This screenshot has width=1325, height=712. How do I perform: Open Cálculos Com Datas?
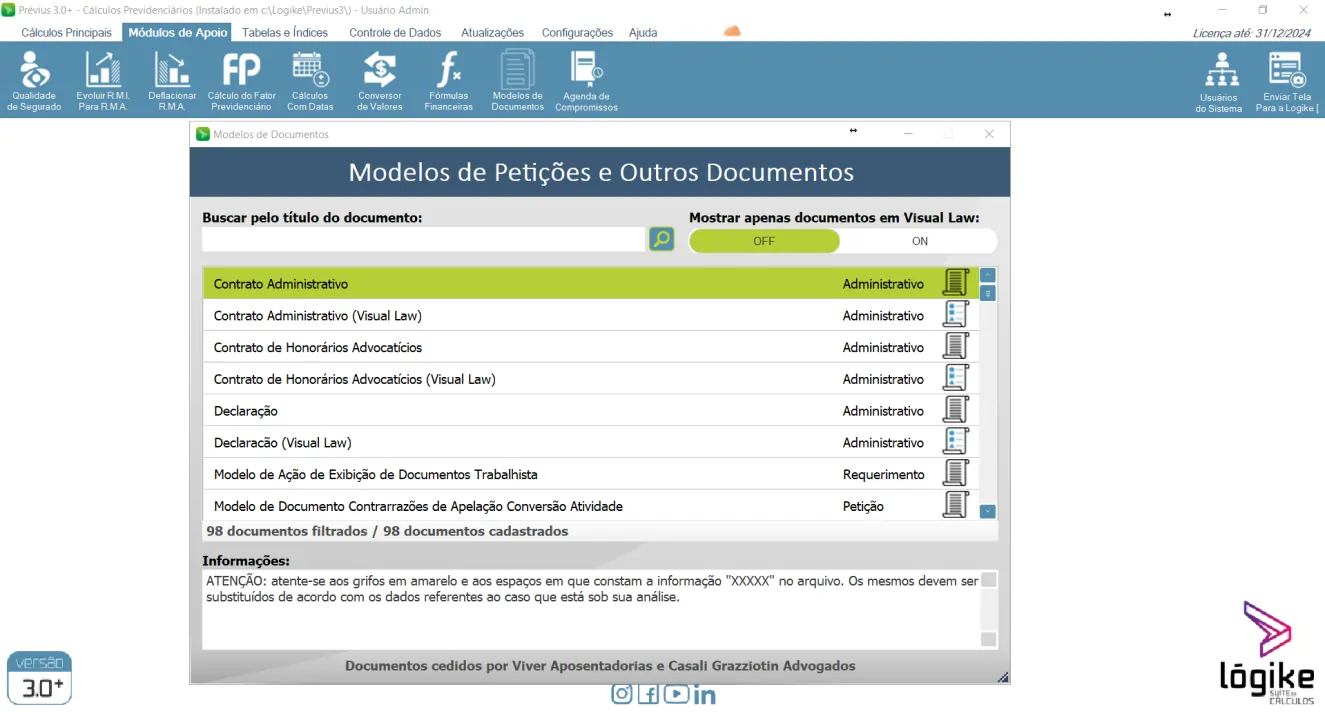point(310,80)
